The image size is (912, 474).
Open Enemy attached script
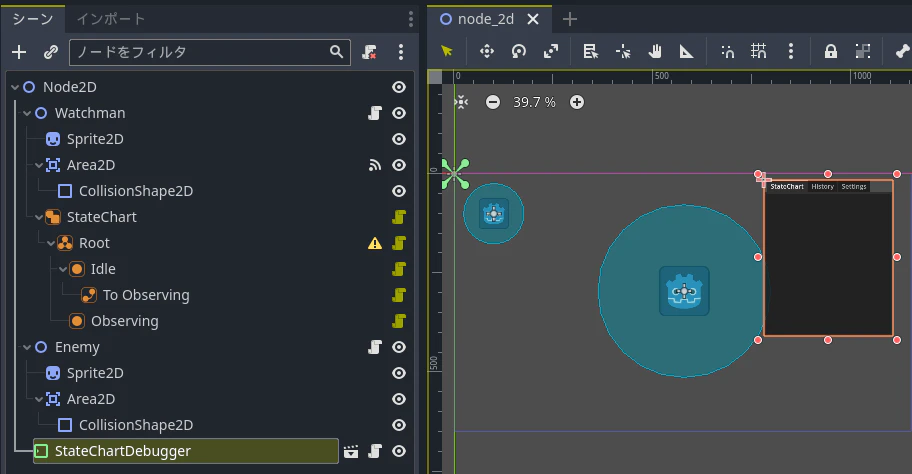pyautogui.click(x=375, y=347)
